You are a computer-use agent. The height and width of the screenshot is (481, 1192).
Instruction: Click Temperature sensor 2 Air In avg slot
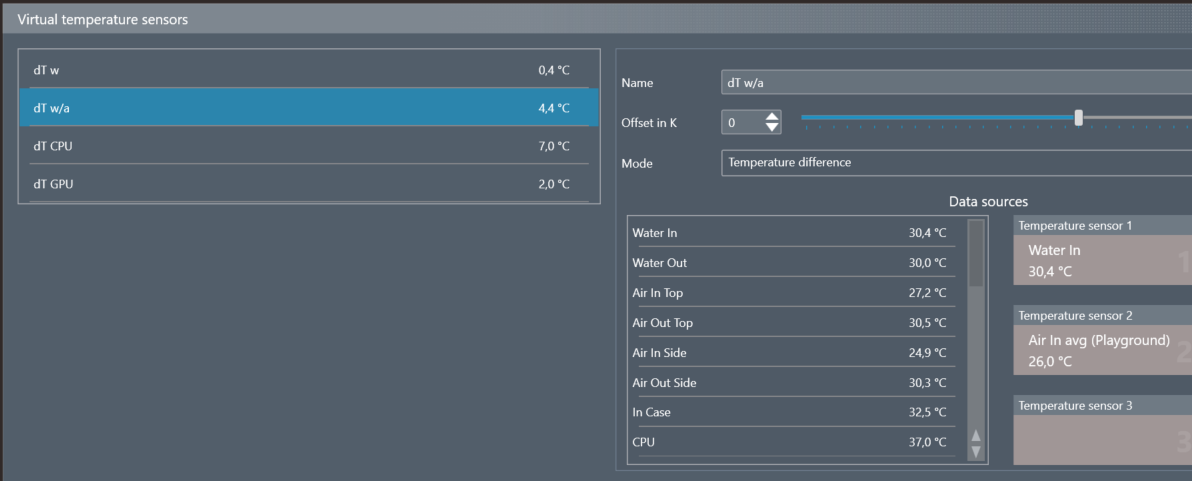click(1102, 350)
